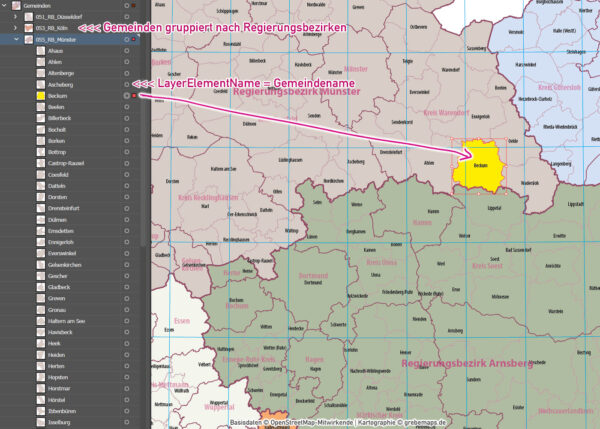Select the Borken layer row
The image size is (600, 429).
(x=70, y=141)
